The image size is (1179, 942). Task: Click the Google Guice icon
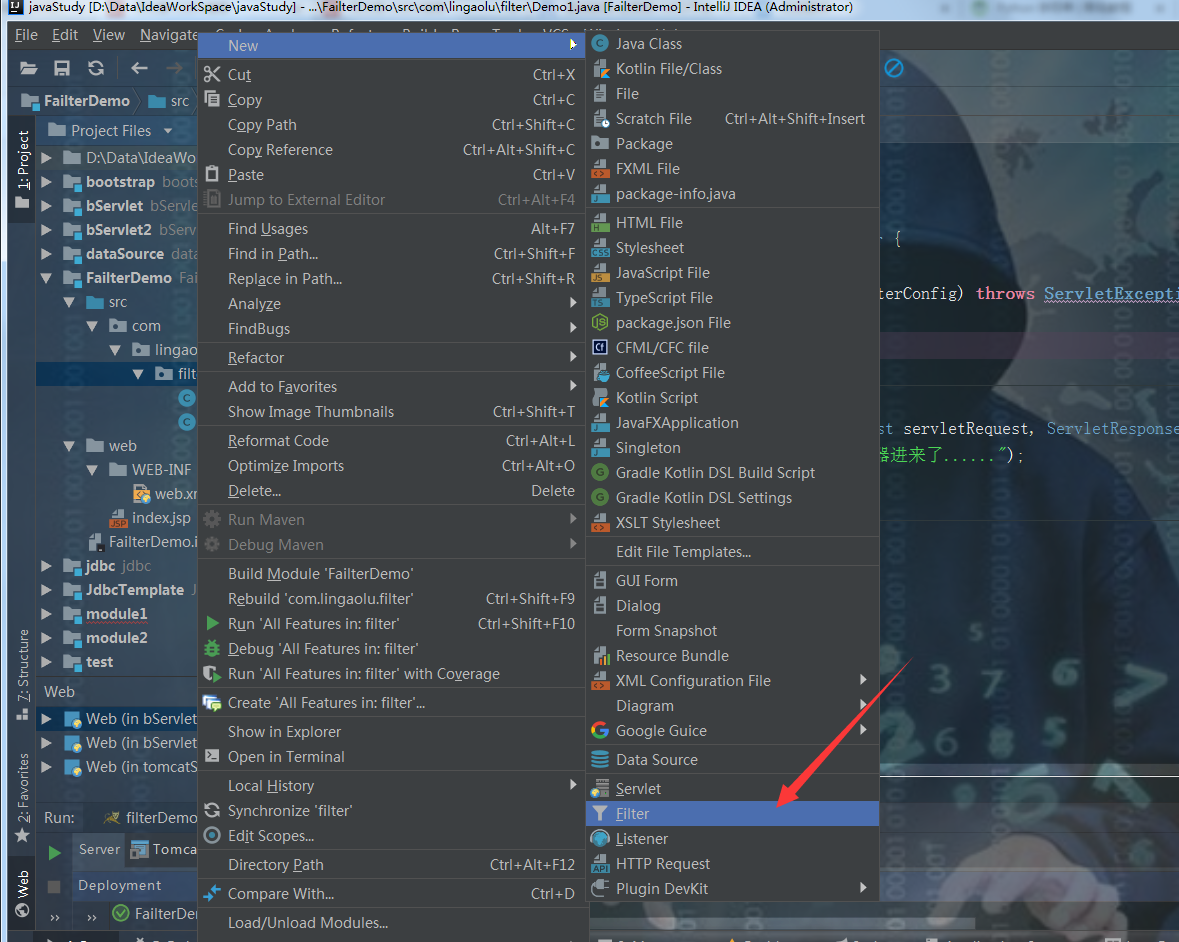pos(600,730)
